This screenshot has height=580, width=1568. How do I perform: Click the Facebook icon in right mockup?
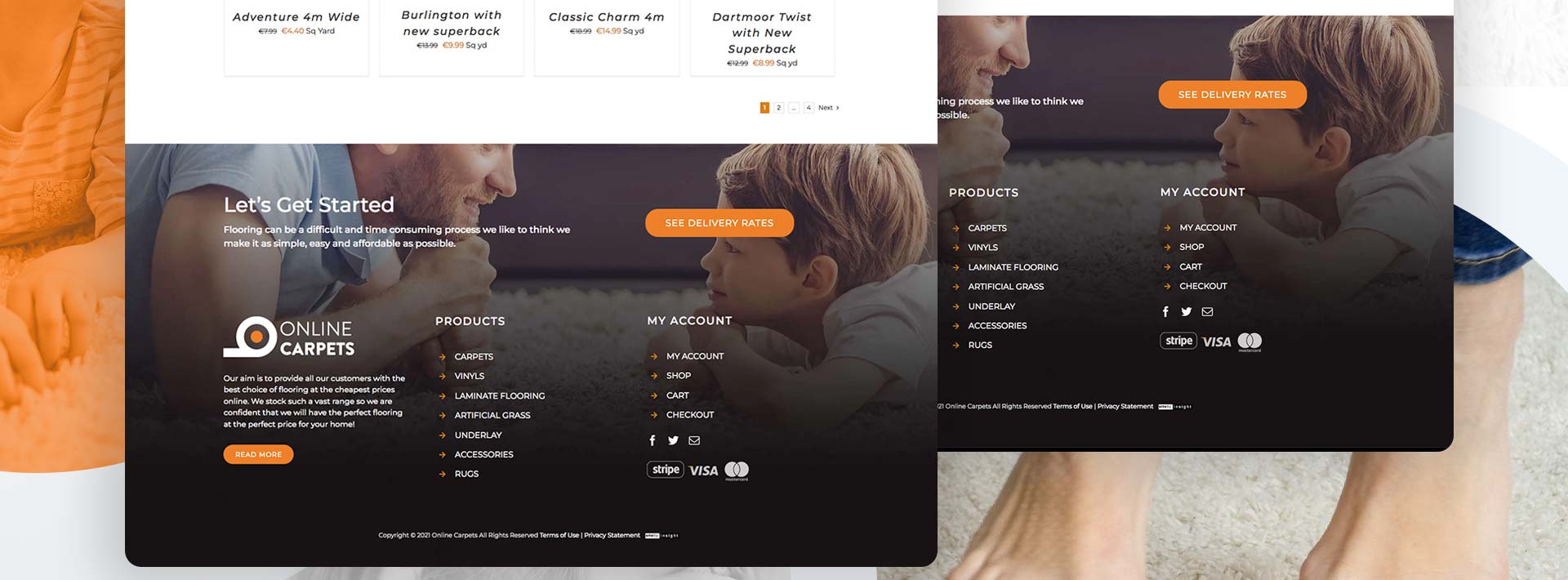[1165, 311]
